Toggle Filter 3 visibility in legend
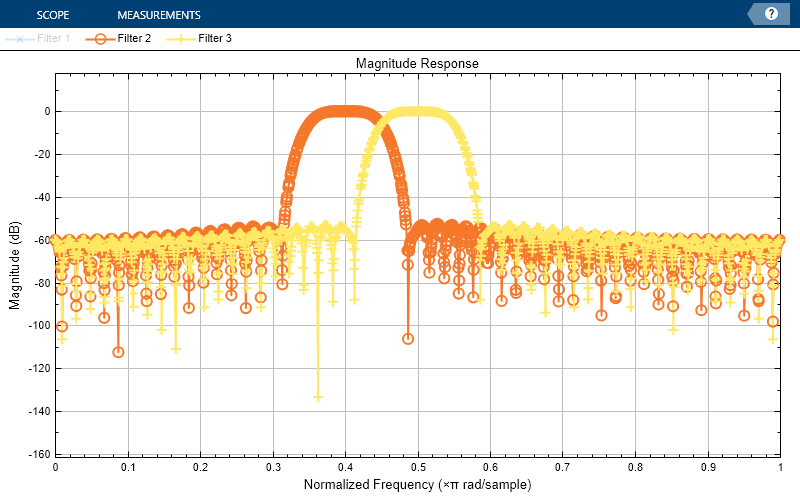 click(x=199, y=38)
